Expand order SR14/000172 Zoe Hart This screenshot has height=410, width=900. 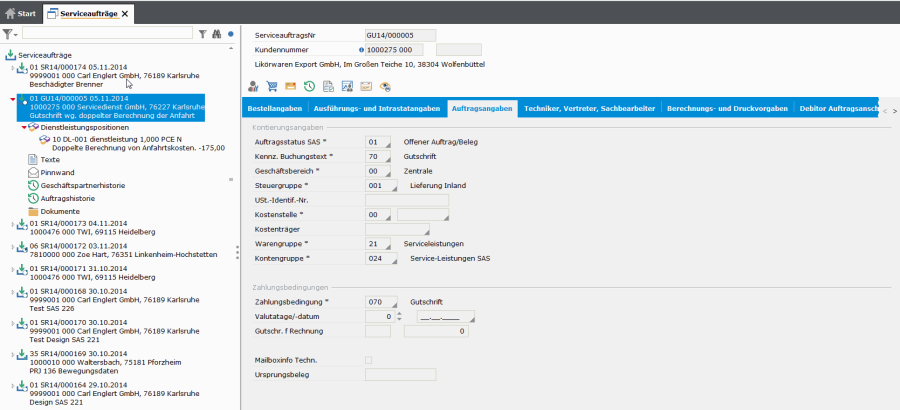tap(13, 246)
